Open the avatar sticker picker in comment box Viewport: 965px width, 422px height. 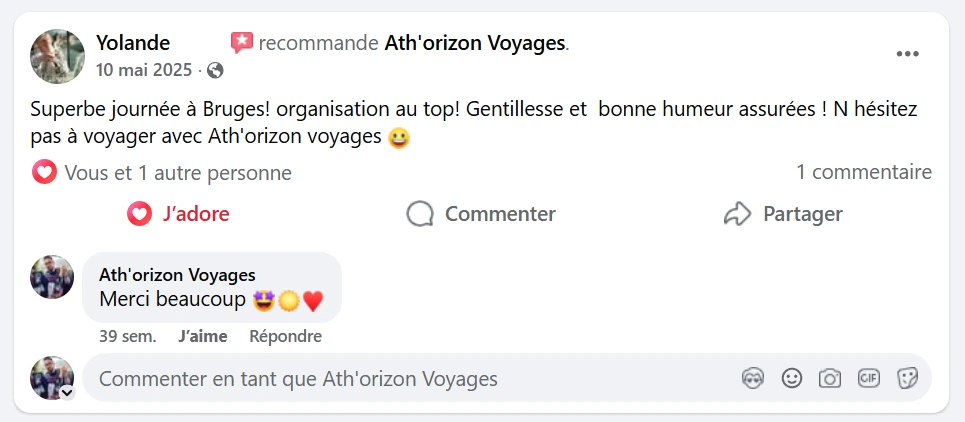coord(753,378)
